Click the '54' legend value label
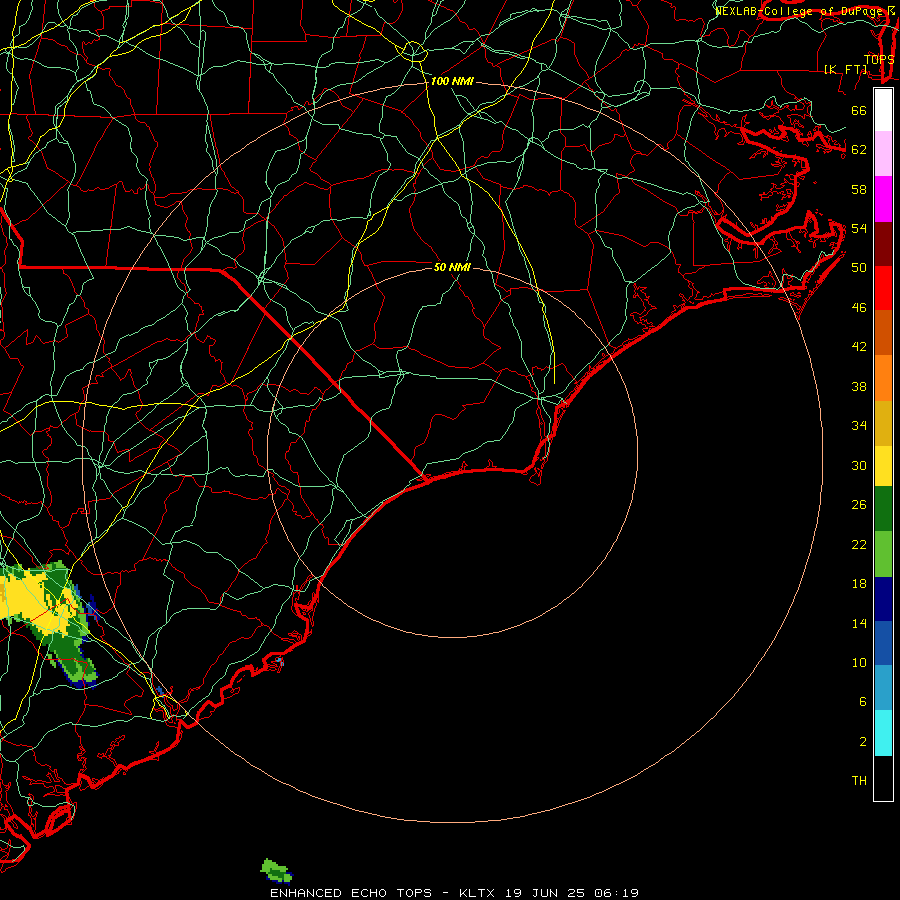The height and width of the screenshot is (900, 900). coord(859,228)
